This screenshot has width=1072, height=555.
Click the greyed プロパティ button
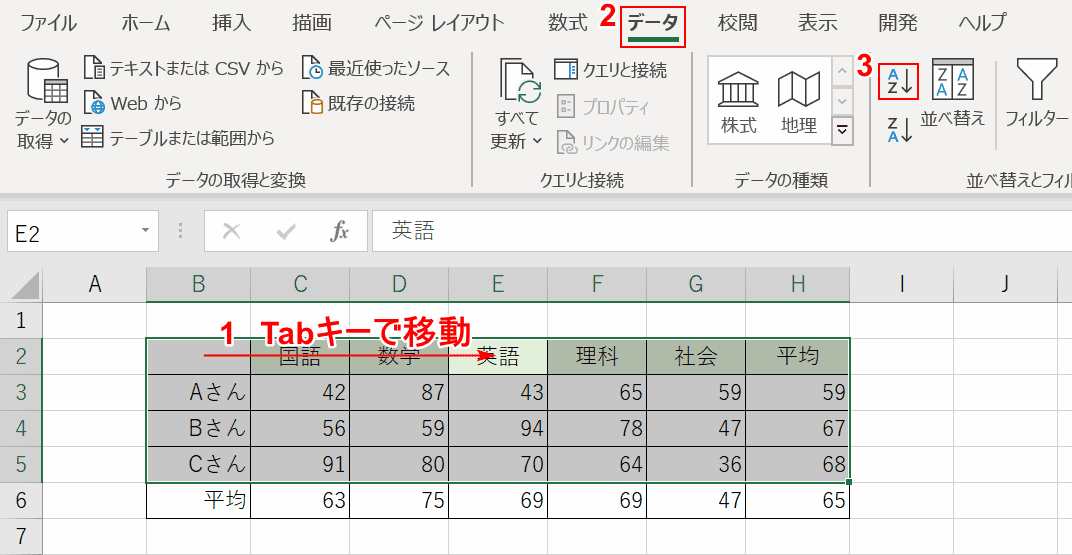click(x=604, y=107)
